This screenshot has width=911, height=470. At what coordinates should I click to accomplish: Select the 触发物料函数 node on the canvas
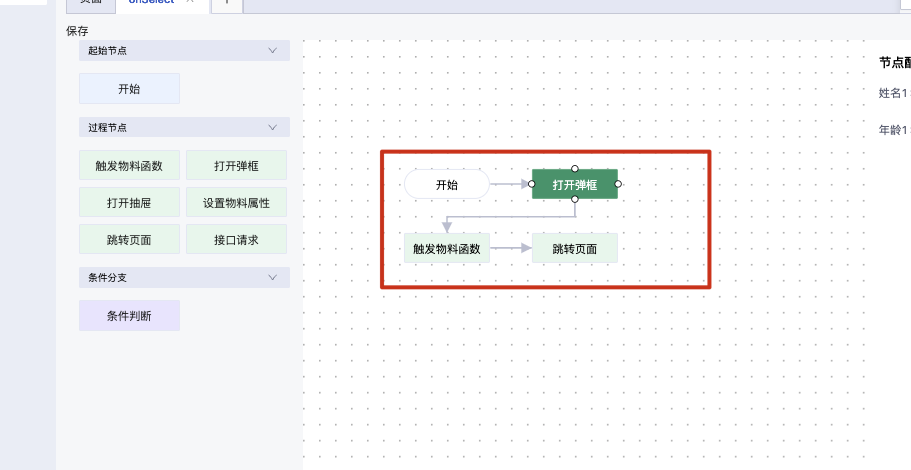447,249
